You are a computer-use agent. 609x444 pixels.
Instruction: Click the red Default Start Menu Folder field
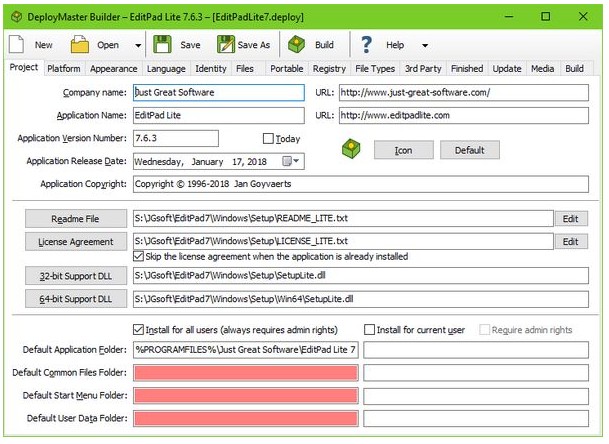pyautogui.click(x=246, y=396)
